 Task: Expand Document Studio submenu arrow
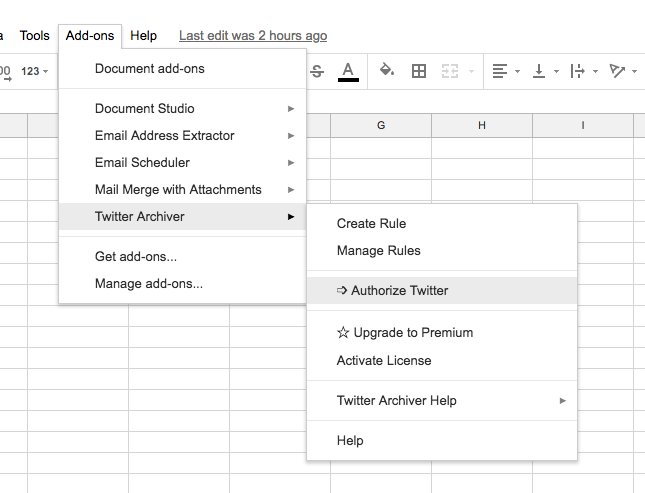tap(291, 109)
